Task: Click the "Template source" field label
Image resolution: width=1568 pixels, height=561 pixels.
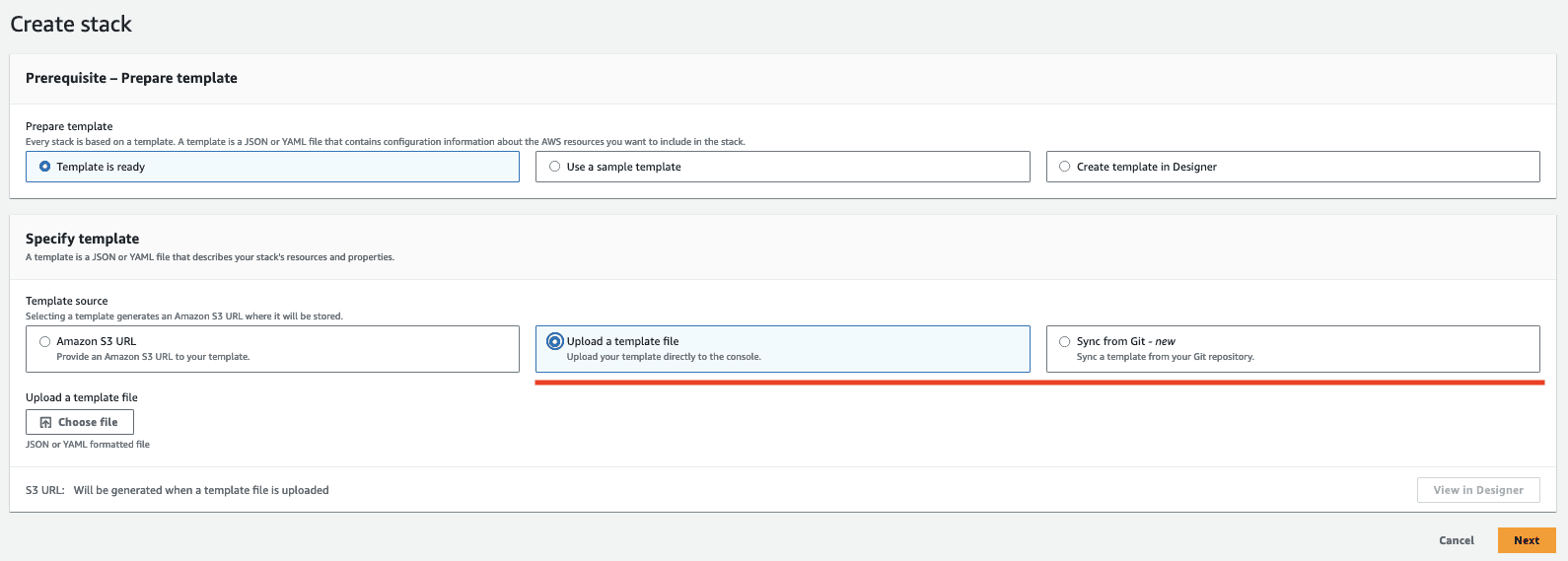Action: click(x=67, y=301)
